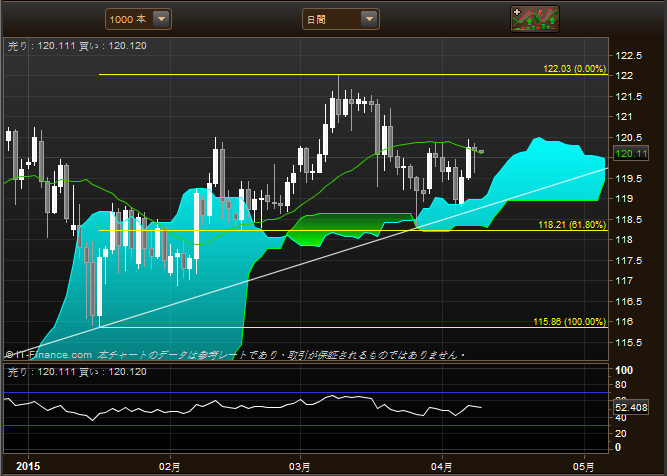Click the RSI value tag 52.408

(x=631, y=408)
